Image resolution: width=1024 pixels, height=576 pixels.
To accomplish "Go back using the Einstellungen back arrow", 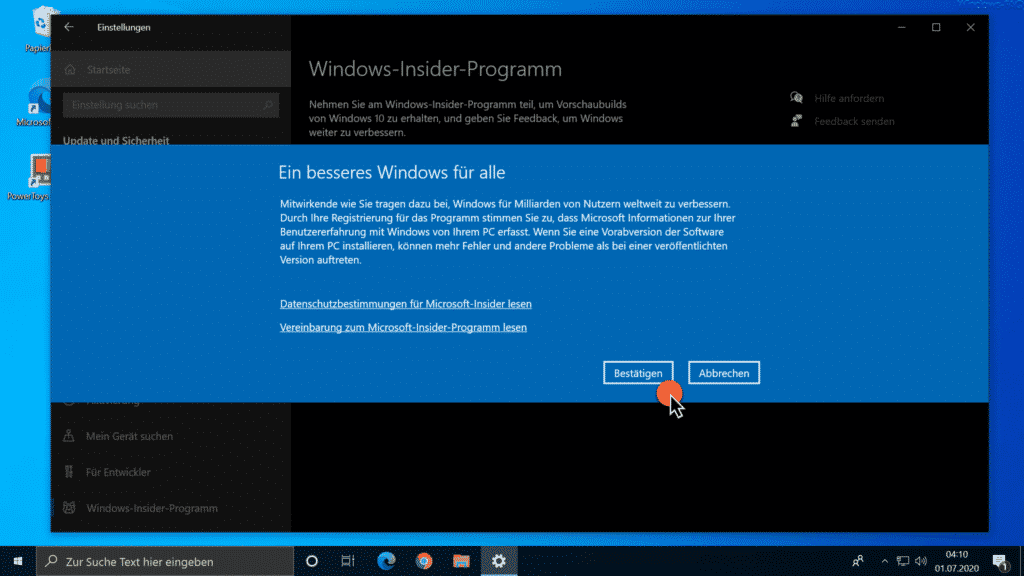I will coord(69,27).
